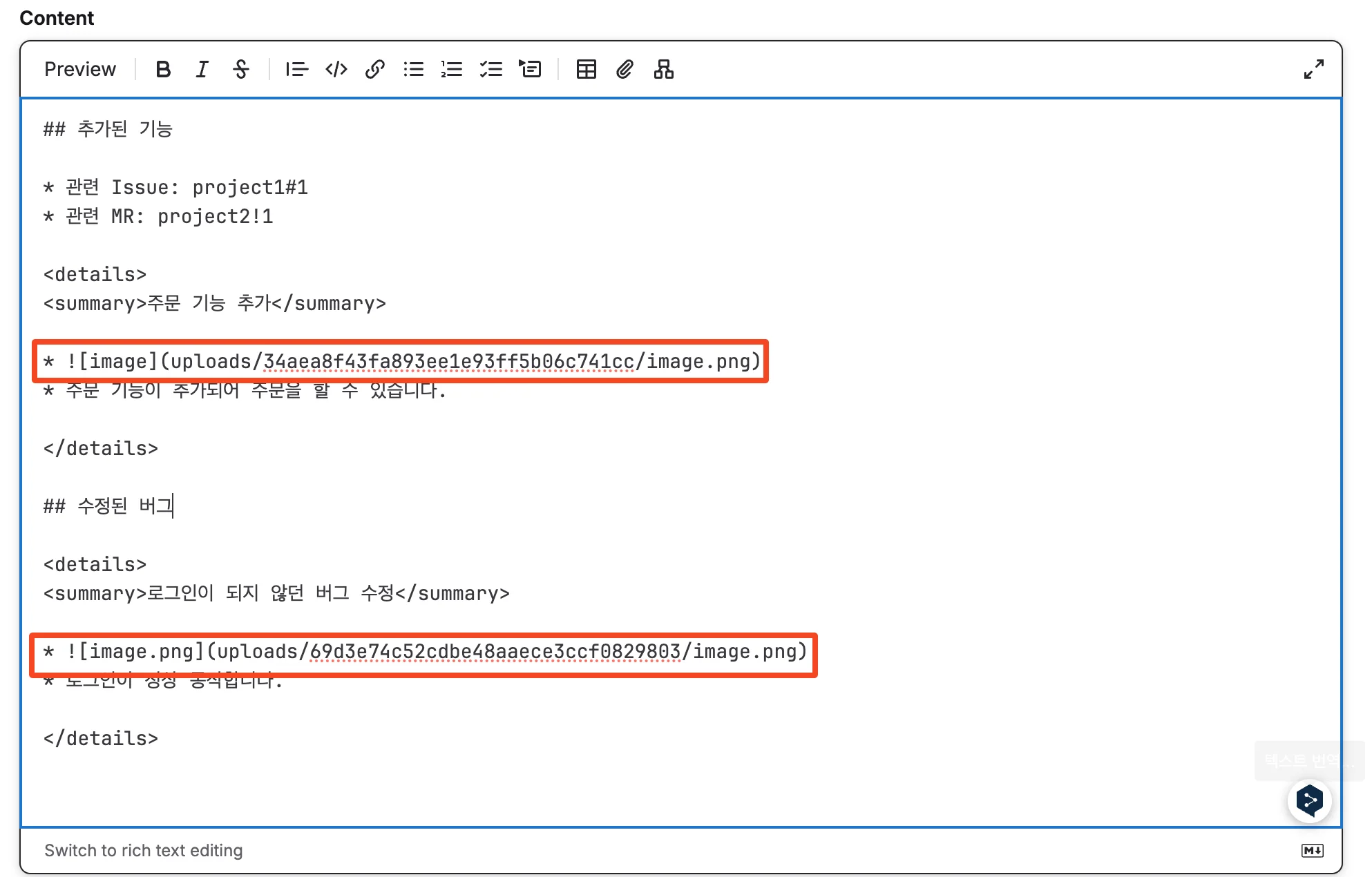Image resolution: width=1372 pixels, height=877 pixels.
Task: Toggle bold text formatting
Action: (x=163, y=69)
